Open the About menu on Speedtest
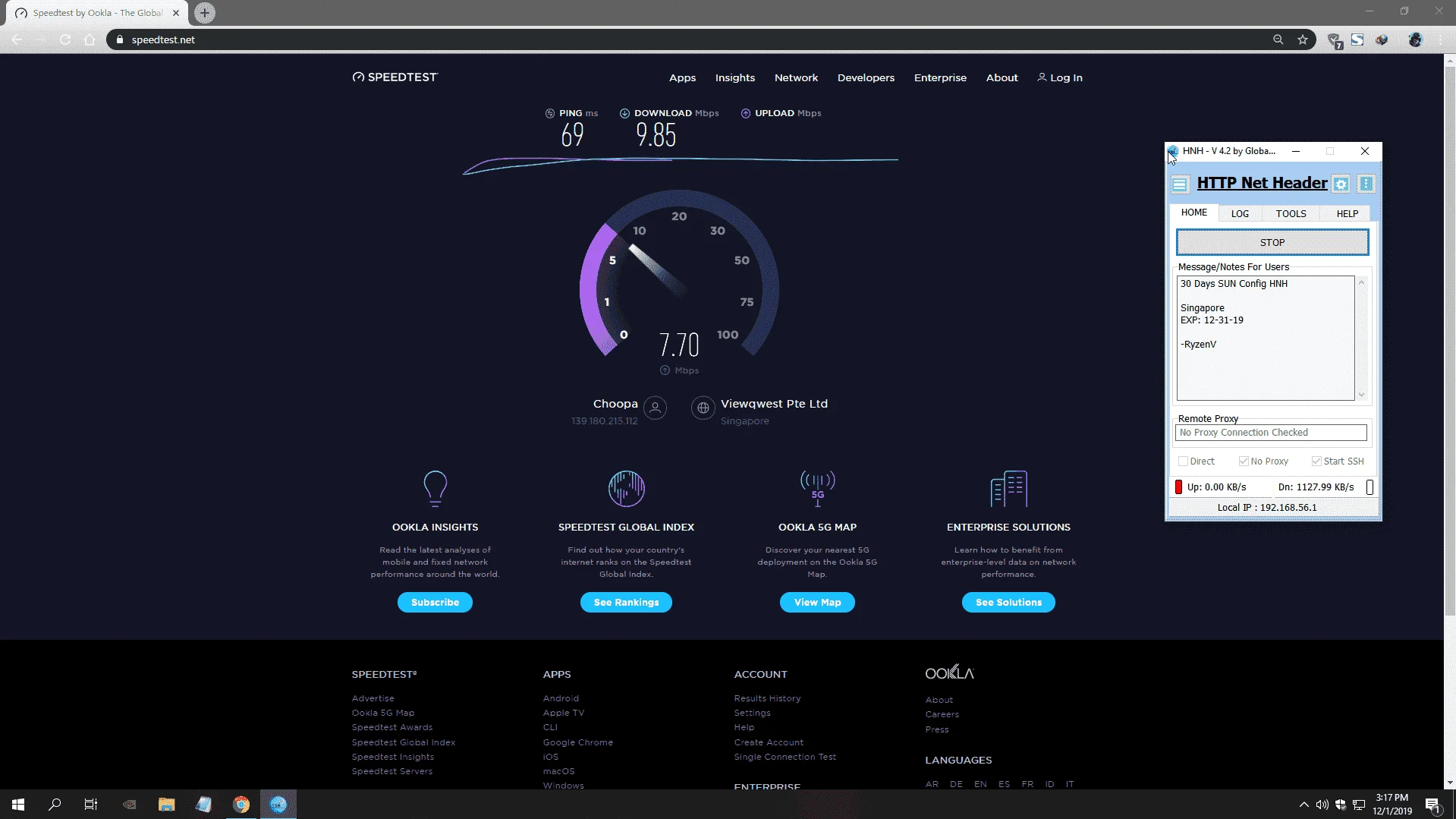 [x=1002, y=77]
